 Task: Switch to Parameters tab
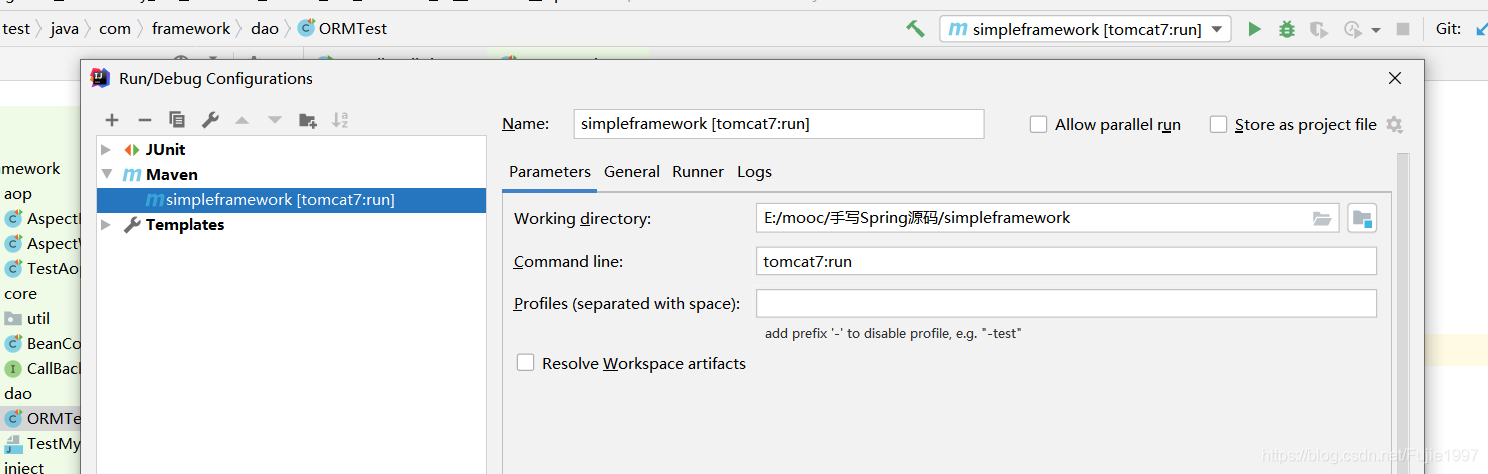pyautogui.click(x=550, y=172)
